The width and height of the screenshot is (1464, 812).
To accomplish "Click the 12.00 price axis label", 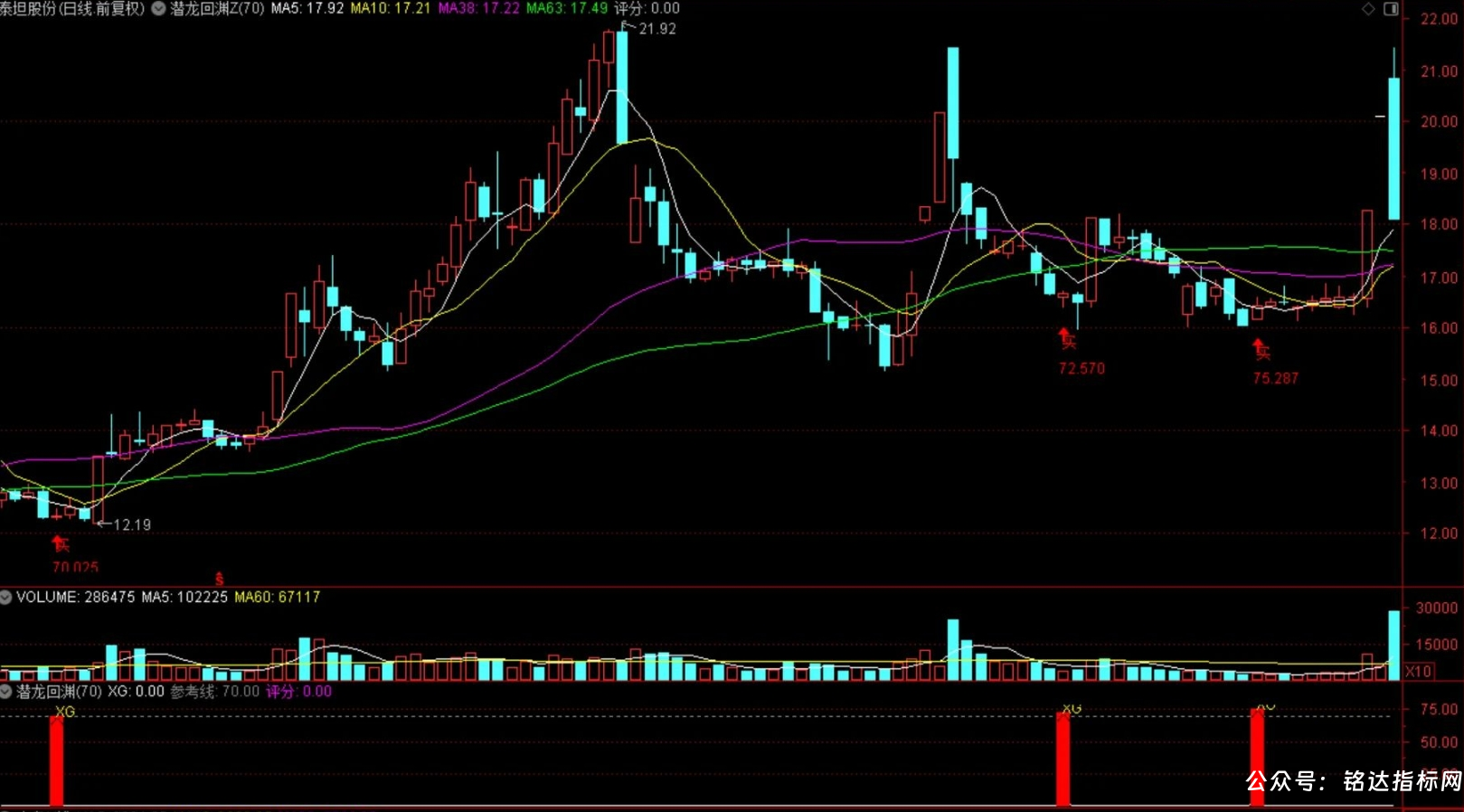I will click(x=1439, y=533).
